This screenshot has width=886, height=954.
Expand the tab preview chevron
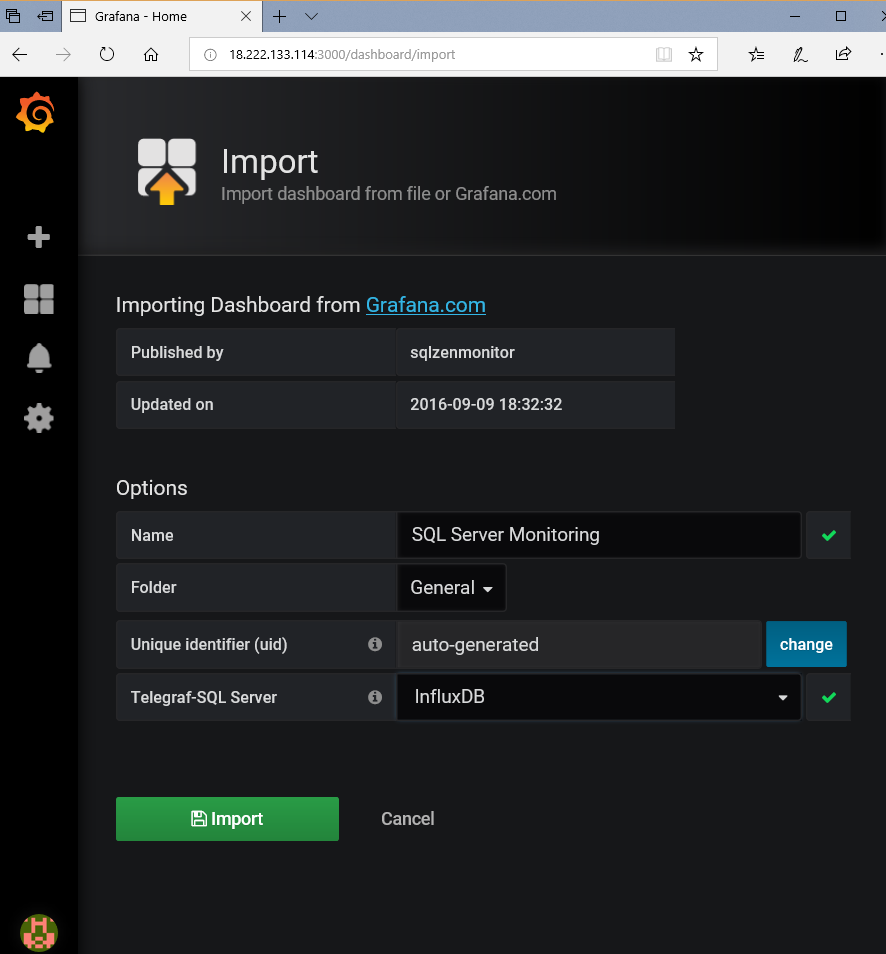(x=312, y=16)
